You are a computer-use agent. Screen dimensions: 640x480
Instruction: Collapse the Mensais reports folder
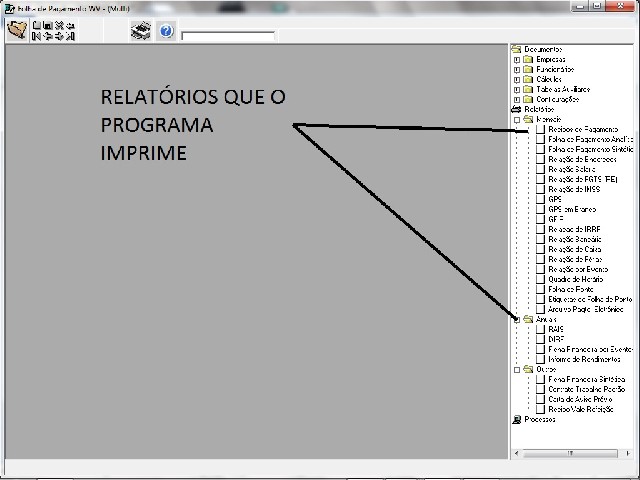(x=517, y=120)
